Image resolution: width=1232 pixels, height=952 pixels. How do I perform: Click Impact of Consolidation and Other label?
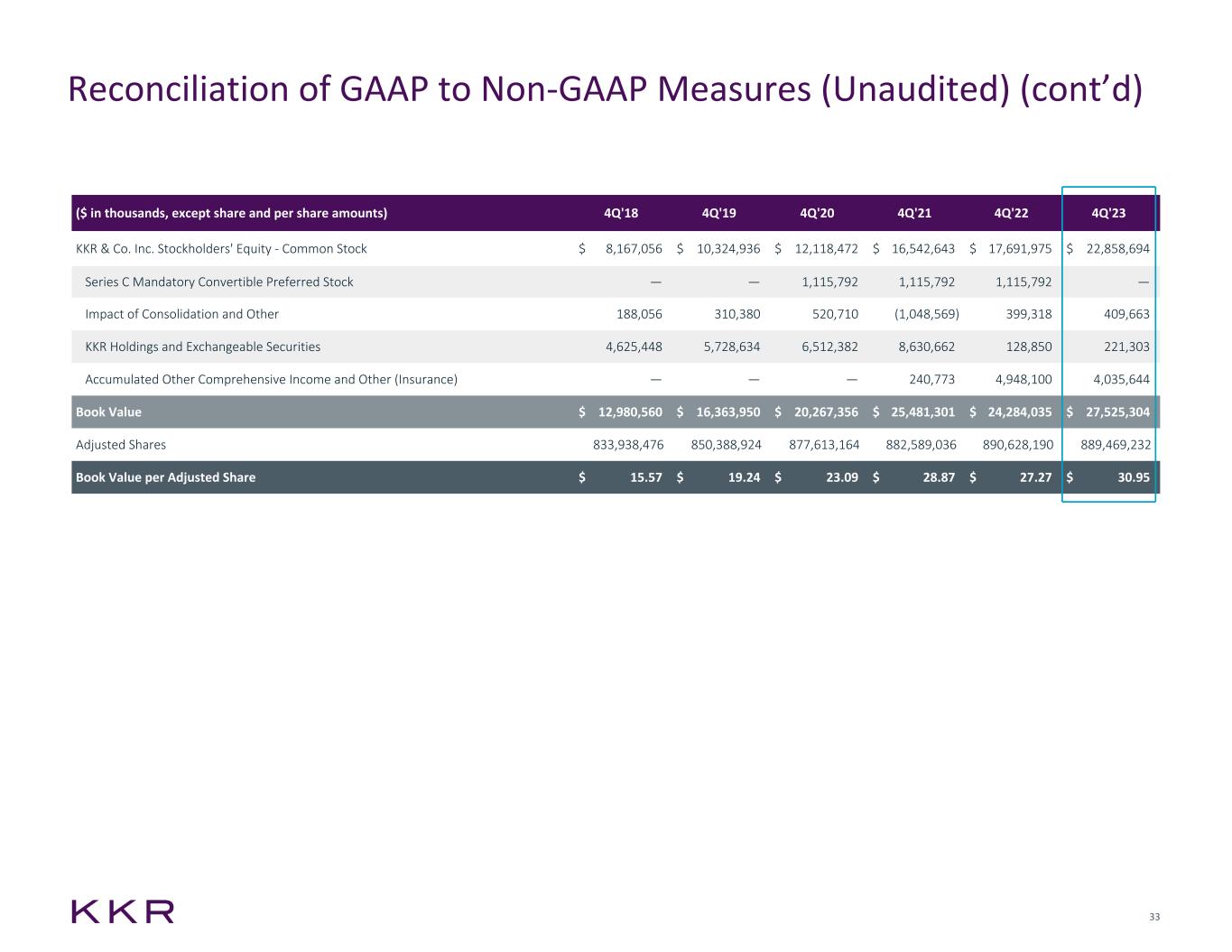click(x=181, y=315)
